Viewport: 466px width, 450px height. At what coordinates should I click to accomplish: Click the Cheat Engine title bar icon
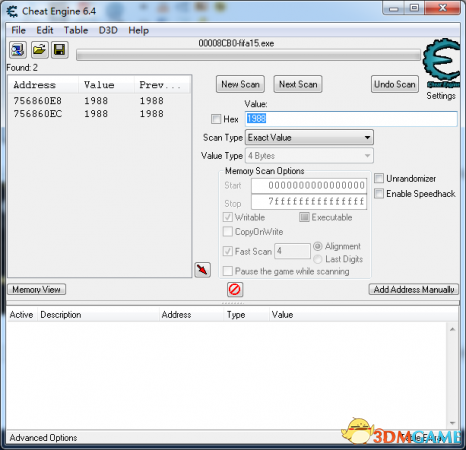pyautogui.click(x=12, y=11)
